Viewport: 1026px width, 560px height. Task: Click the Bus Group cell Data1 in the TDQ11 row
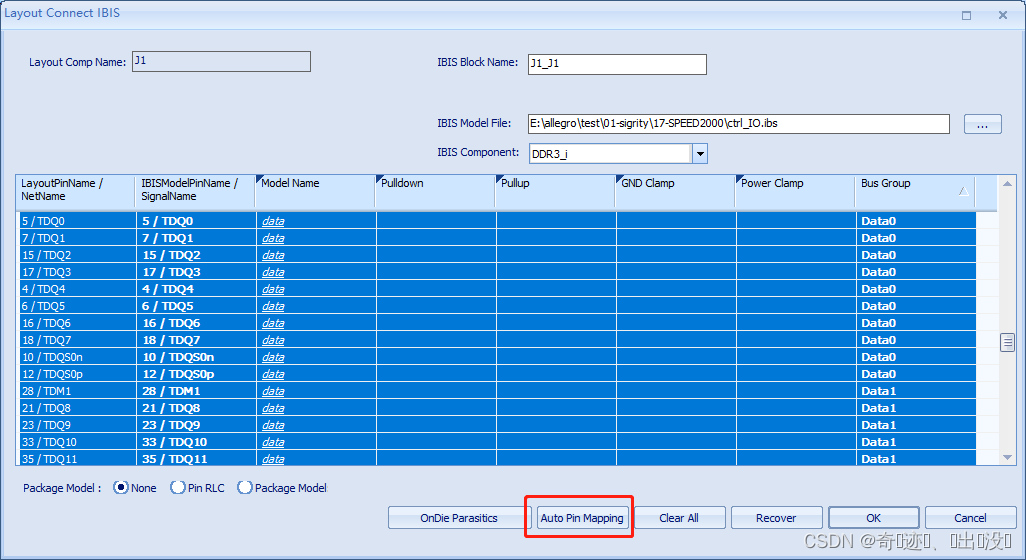pos(916,459)
